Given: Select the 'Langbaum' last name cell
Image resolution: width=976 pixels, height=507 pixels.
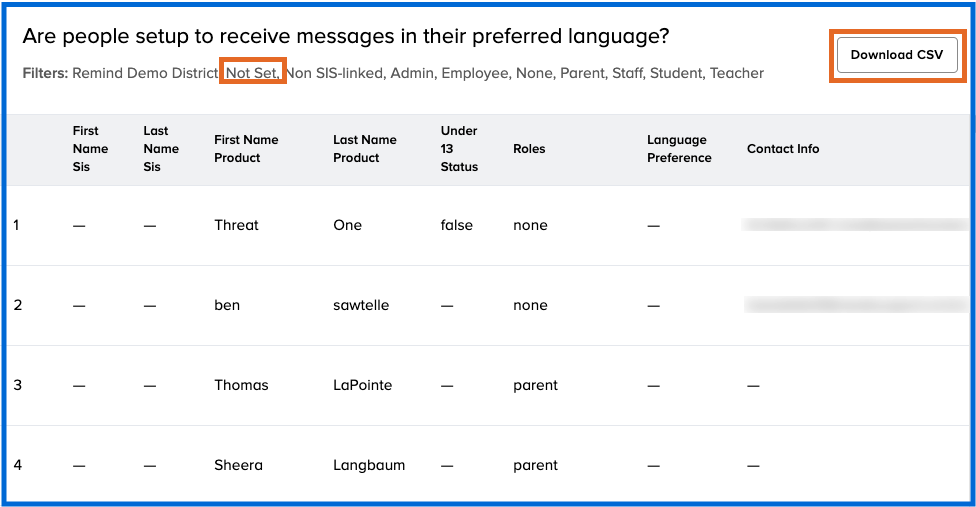Looking at the screenshot, I should click(x=369, y=465).
